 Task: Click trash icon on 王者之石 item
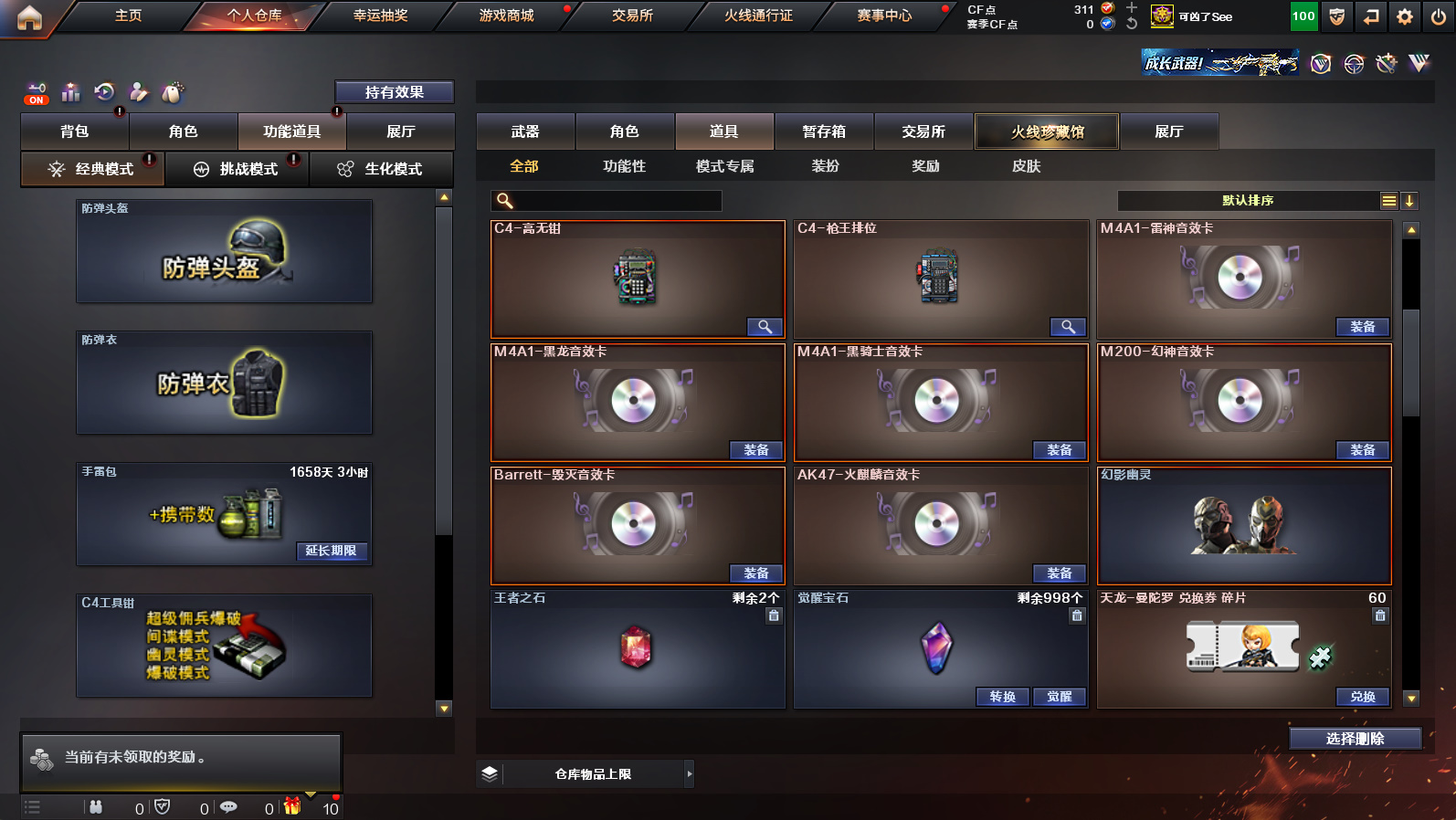tap(774, 615)
